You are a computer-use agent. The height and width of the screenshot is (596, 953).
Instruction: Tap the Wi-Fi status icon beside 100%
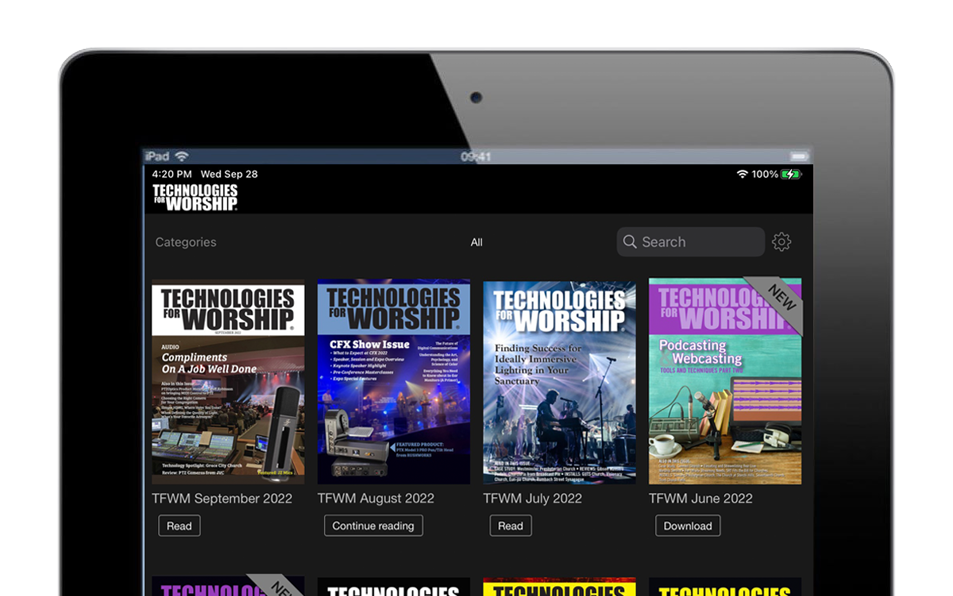coord(742,174)
